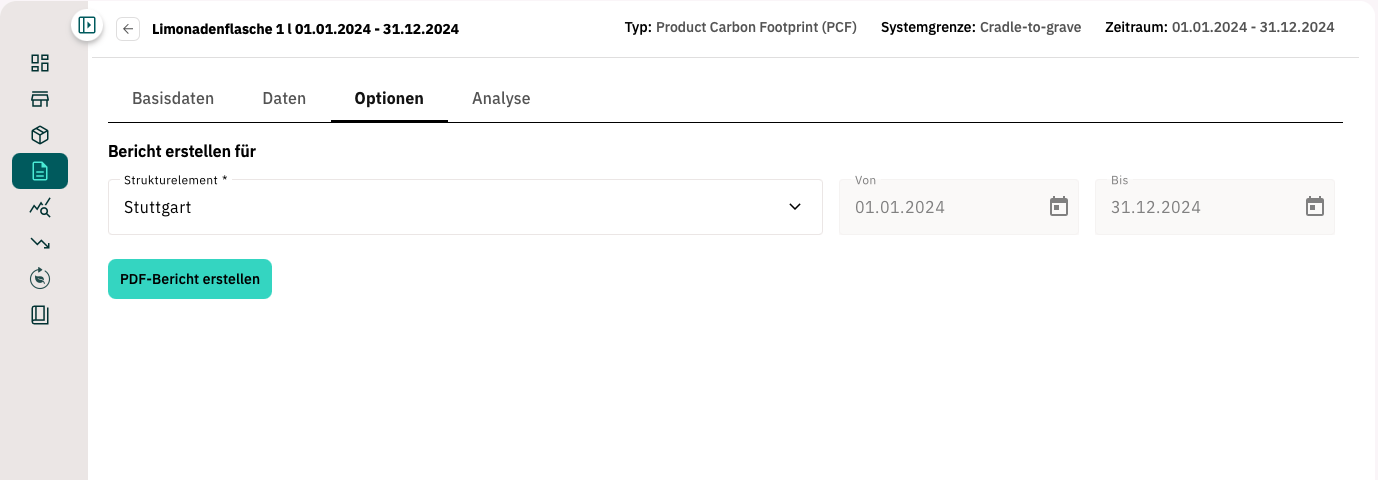Open calendar picker in Bis field
The image size is (1378, 480).
coord(1315,207)
